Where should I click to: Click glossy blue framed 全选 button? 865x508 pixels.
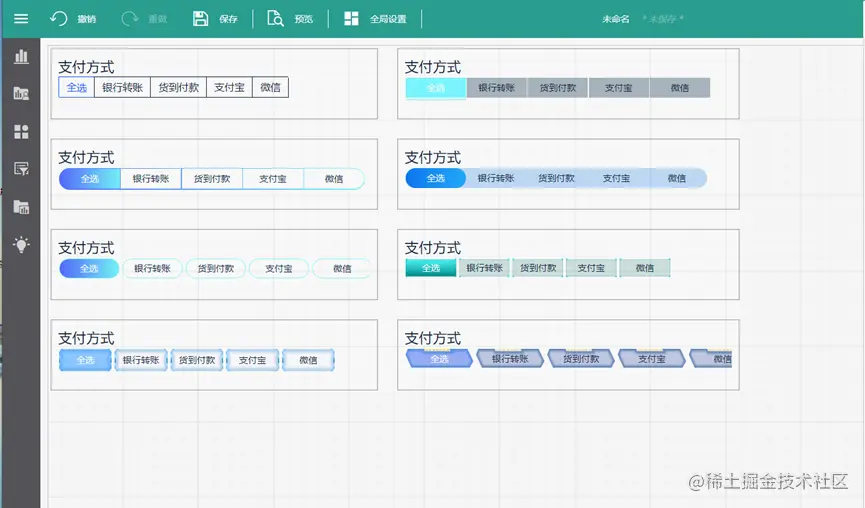point(86,360)
